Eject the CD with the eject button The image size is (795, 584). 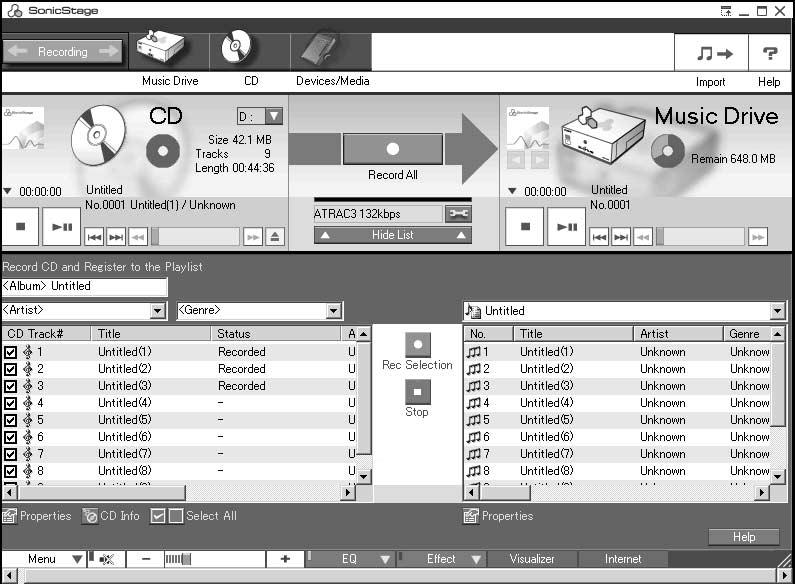tap(275, 237)
